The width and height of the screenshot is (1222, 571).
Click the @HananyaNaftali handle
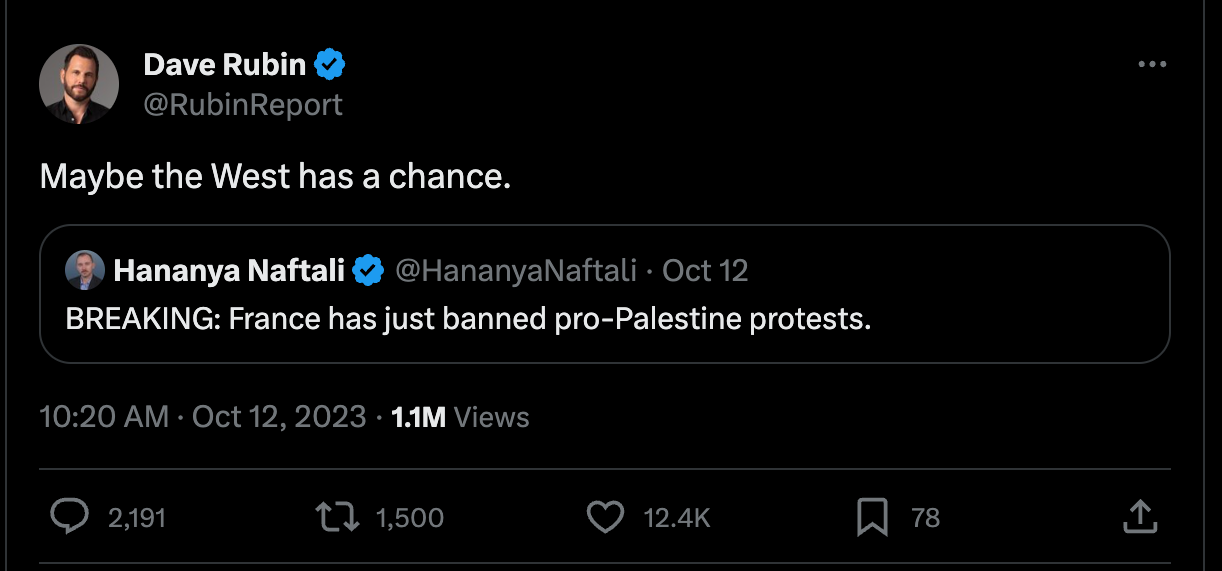click(x=517, y=270)
